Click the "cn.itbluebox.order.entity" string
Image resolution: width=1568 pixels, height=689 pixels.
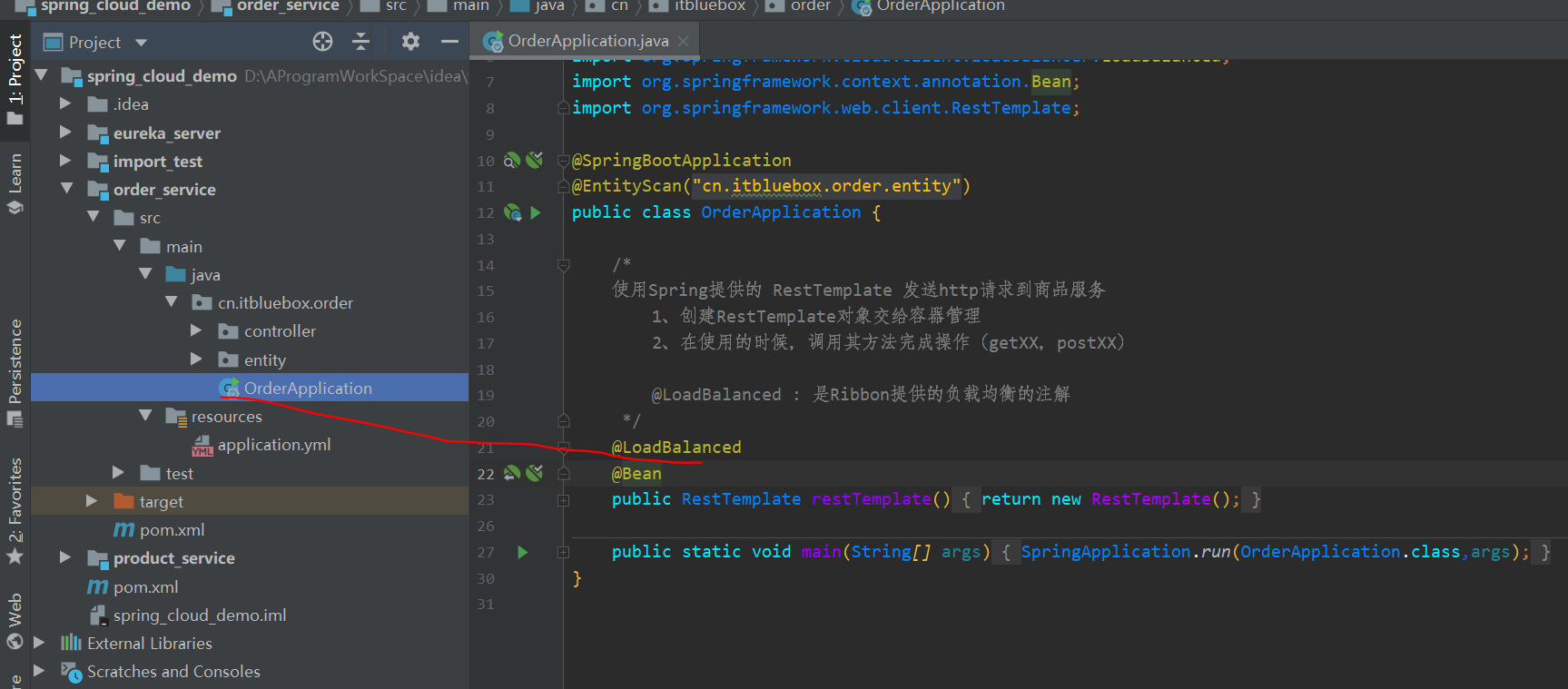pyautogui.click(x=826, y=186)
